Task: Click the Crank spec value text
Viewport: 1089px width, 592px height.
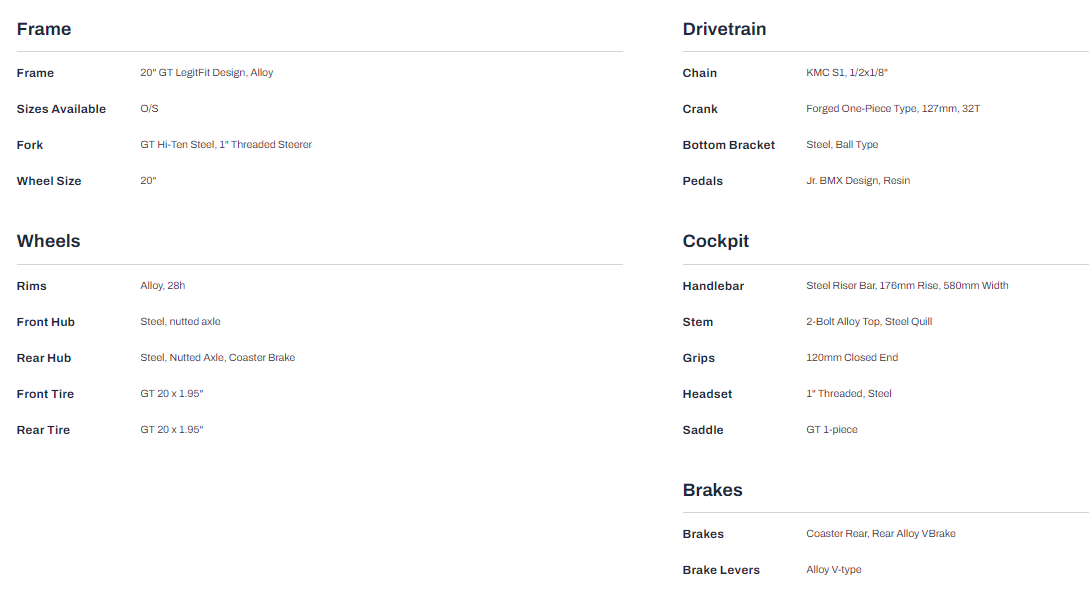Action: [x=892, y=109]
